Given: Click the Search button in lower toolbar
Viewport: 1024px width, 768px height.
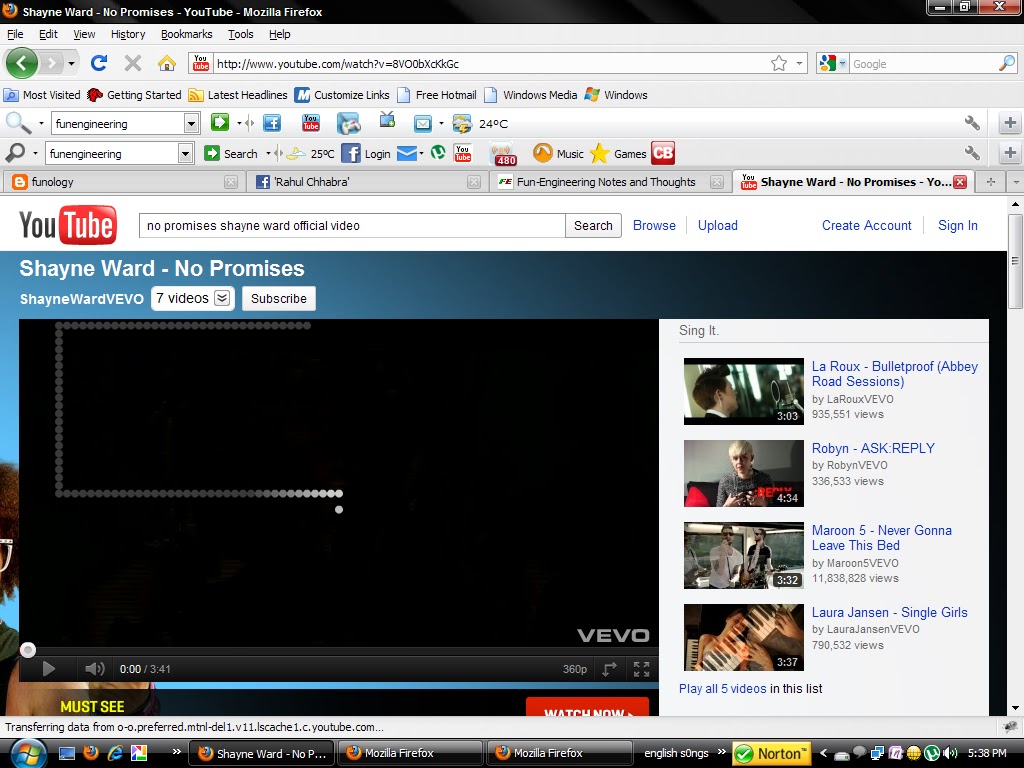Looking at the screenshot, I should 231,153.
